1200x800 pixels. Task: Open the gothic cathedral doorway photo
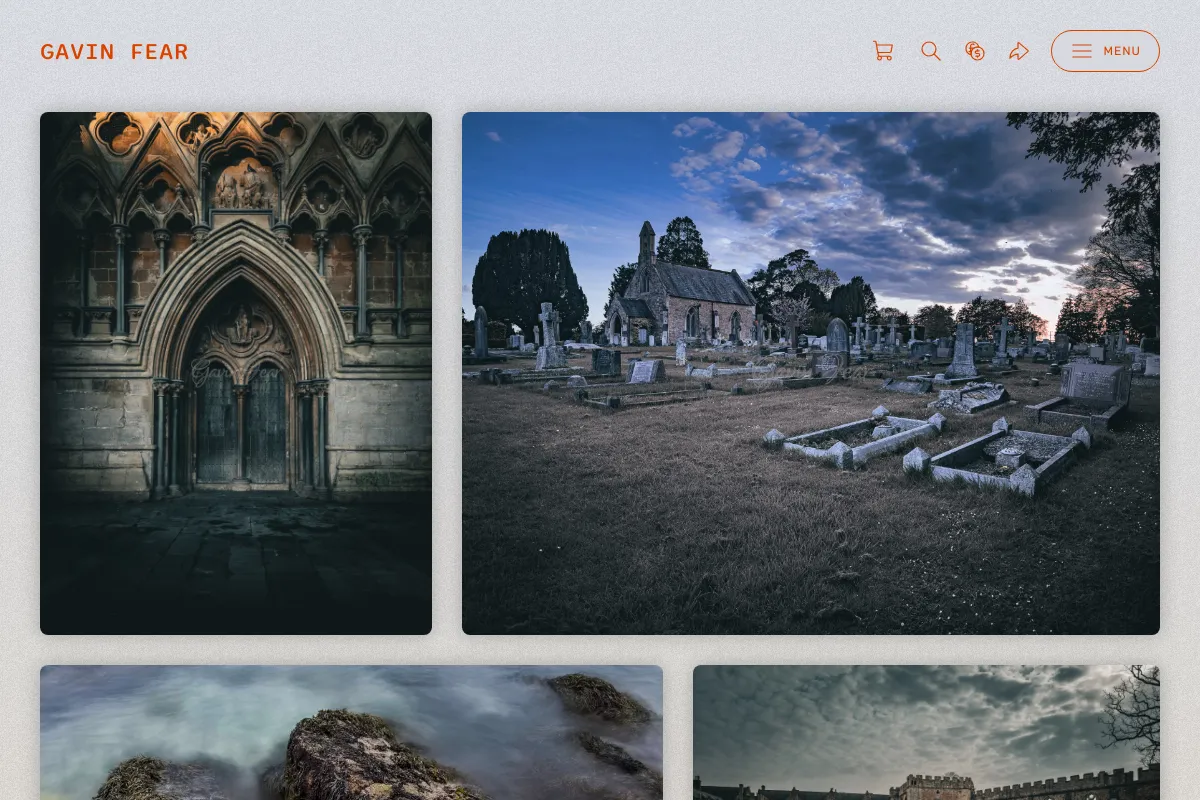[x=236, y=373]
